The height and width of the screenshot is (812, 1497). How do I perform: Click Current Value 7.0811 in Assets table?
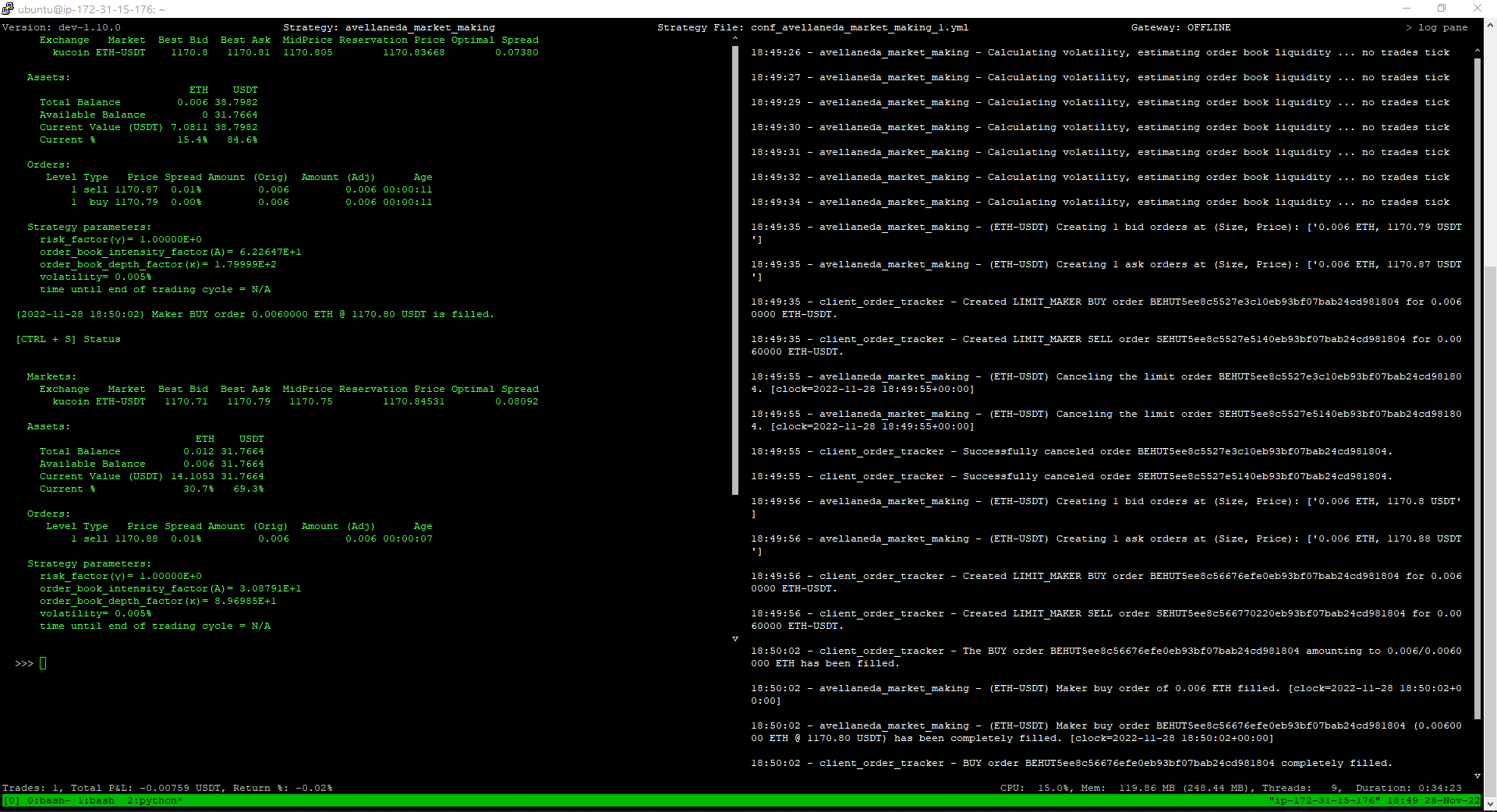[189, 127]
